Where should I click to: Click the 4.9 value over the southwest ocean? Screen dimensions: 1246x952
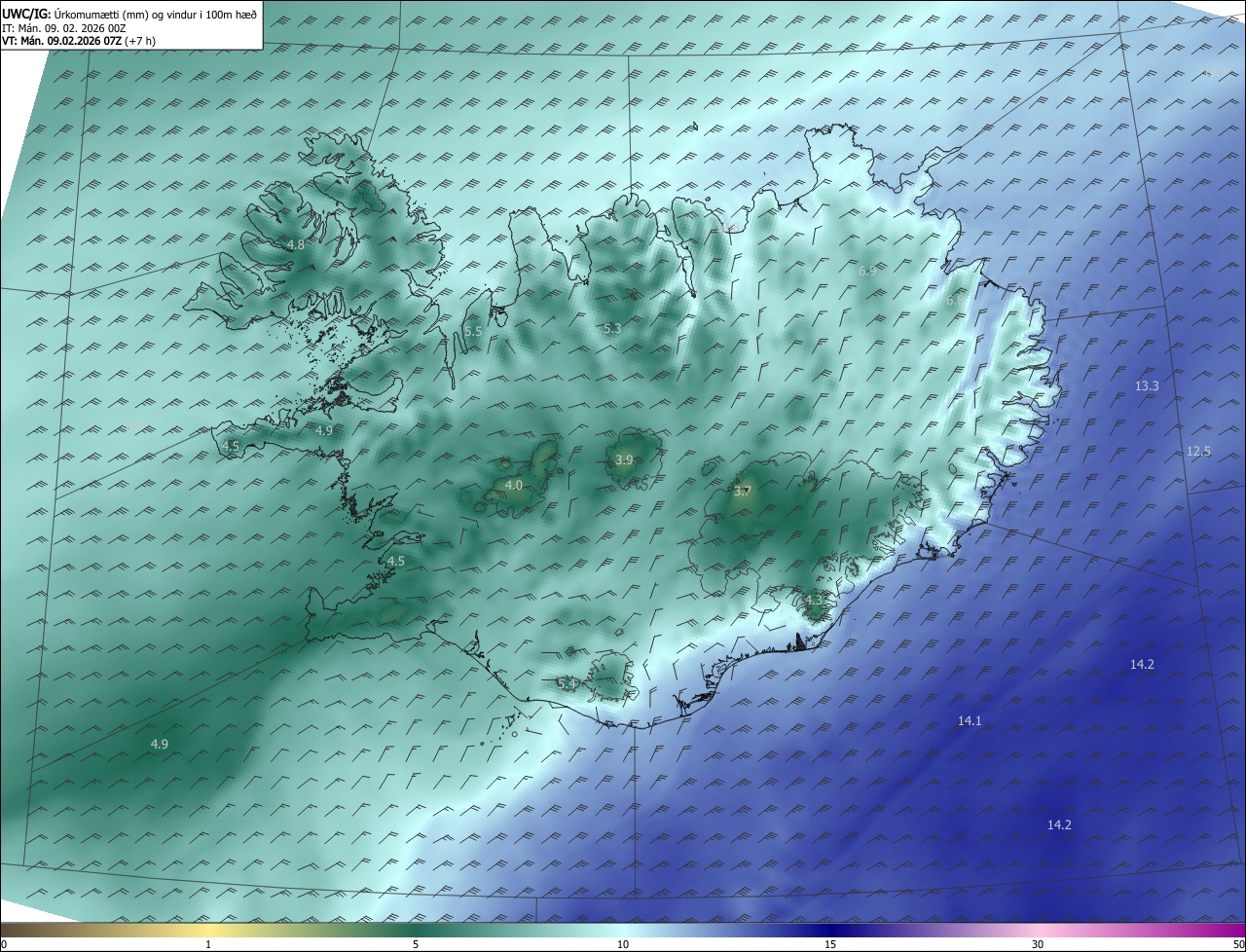pos(159,745)
